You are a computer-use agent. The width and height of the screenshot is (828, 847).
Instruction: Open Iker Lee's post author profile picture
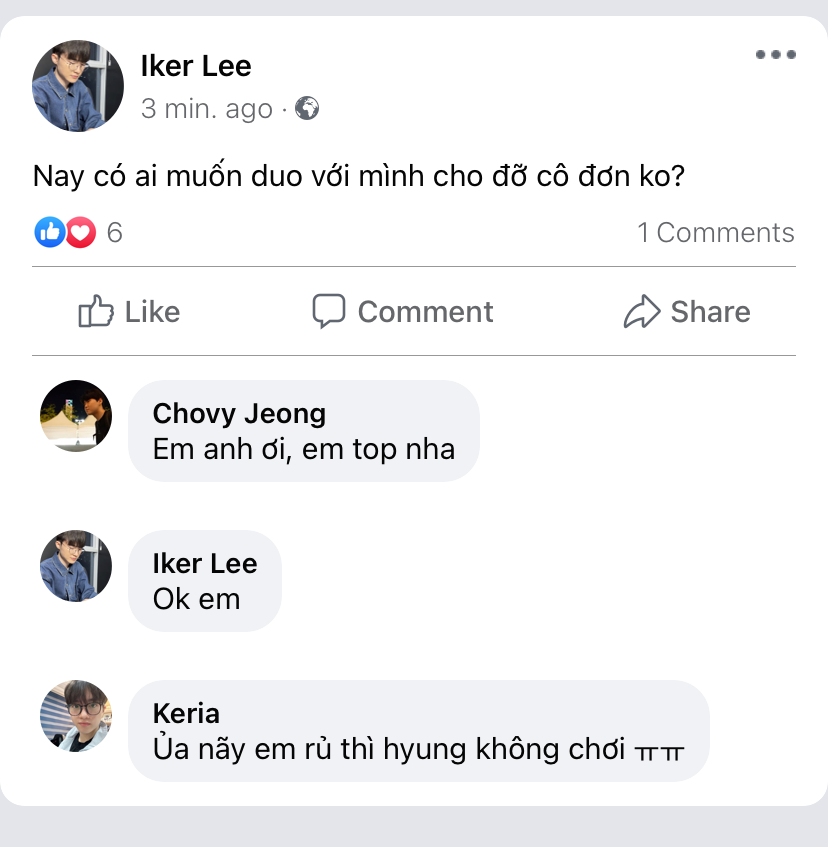(78, 86)
